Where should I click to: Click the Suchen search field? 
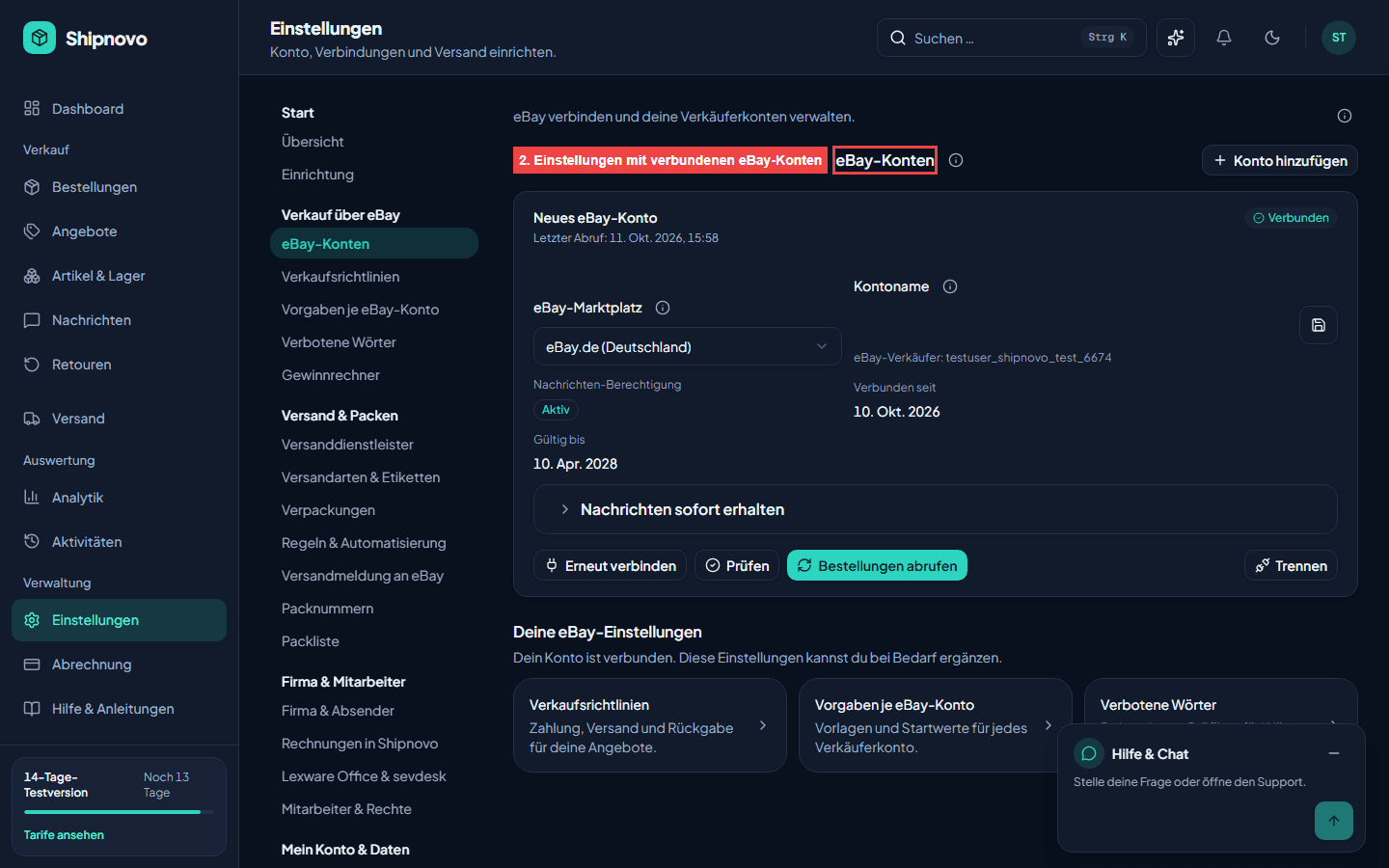[x=1011, y=38]
